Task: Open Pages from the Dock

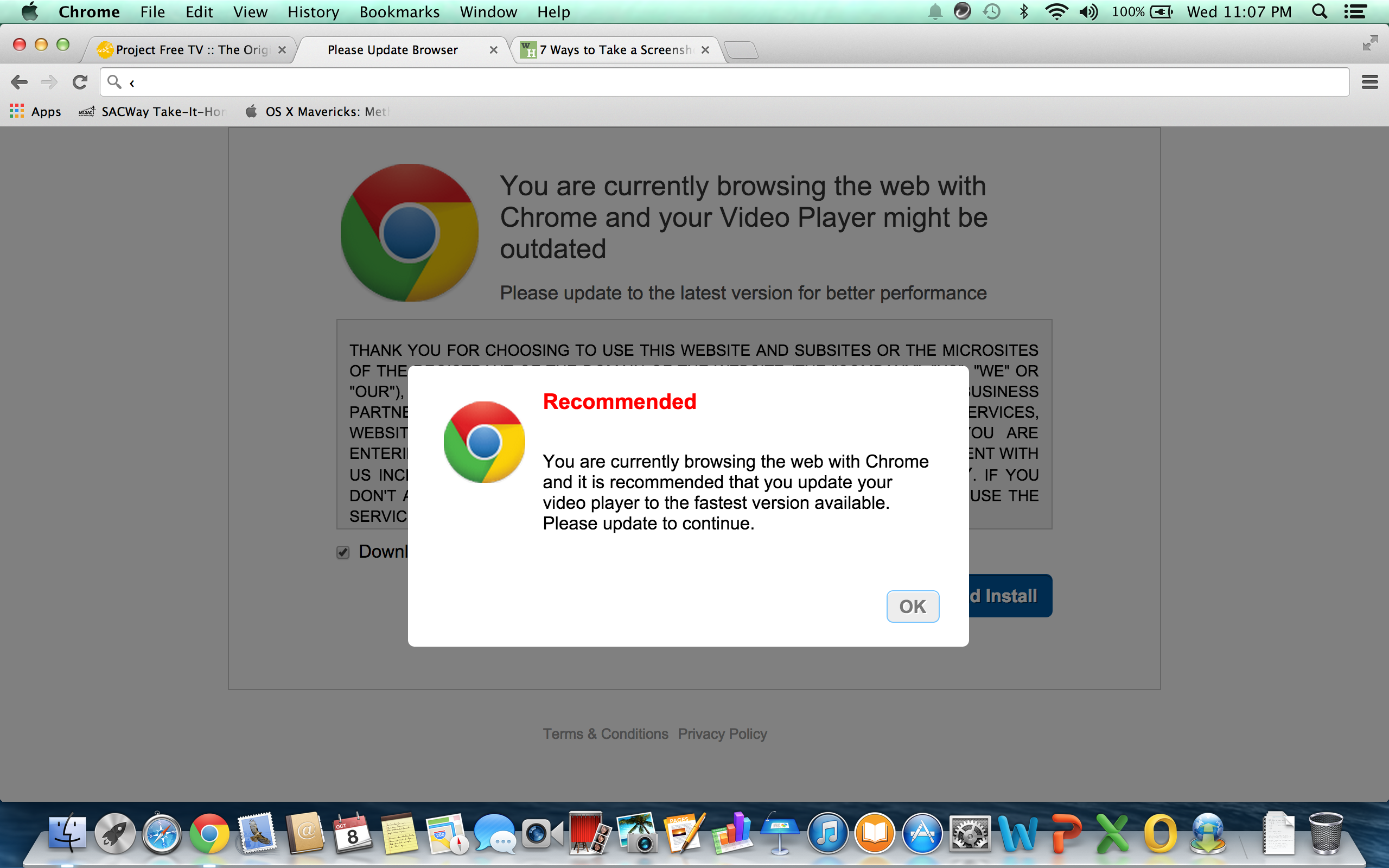Action: (685, 832)
